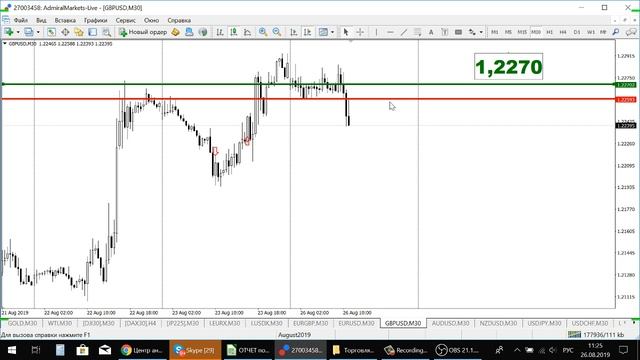This screenshot has width=640, height=360.
Task: Switch to bar chart display
Action: tap(220, 32)
